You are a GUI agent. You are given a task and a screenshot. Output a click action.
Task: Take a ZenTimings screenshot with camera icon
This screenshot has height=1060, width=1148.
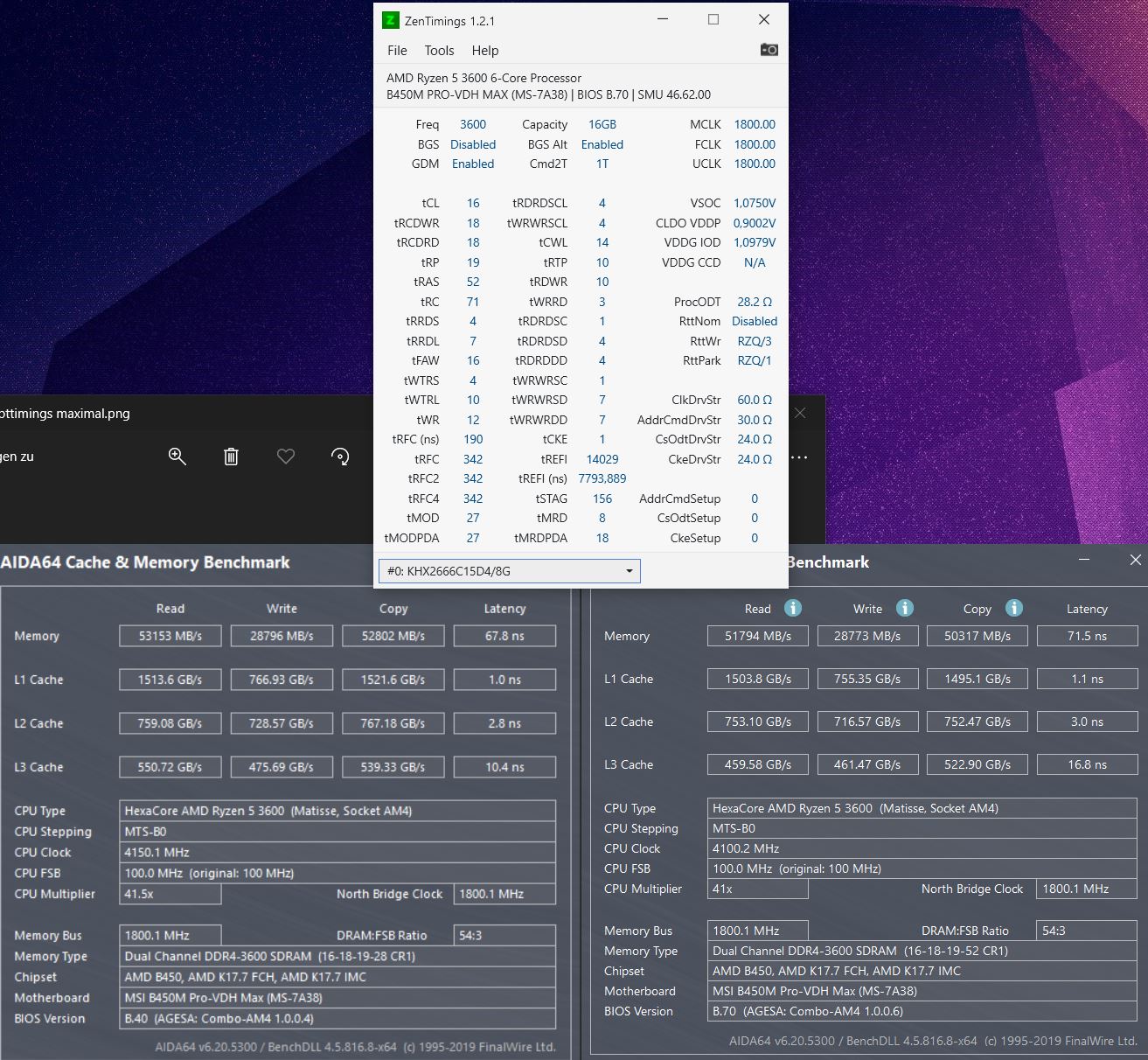pyautogui.click(x=769, y=50)
